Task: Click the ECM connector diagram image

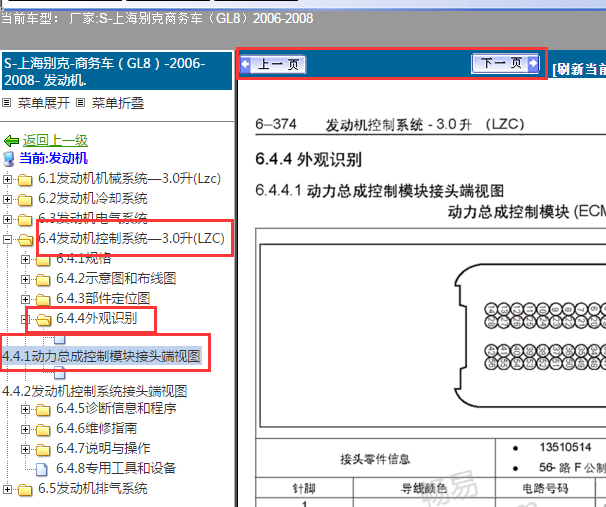Action: point(433,335)
